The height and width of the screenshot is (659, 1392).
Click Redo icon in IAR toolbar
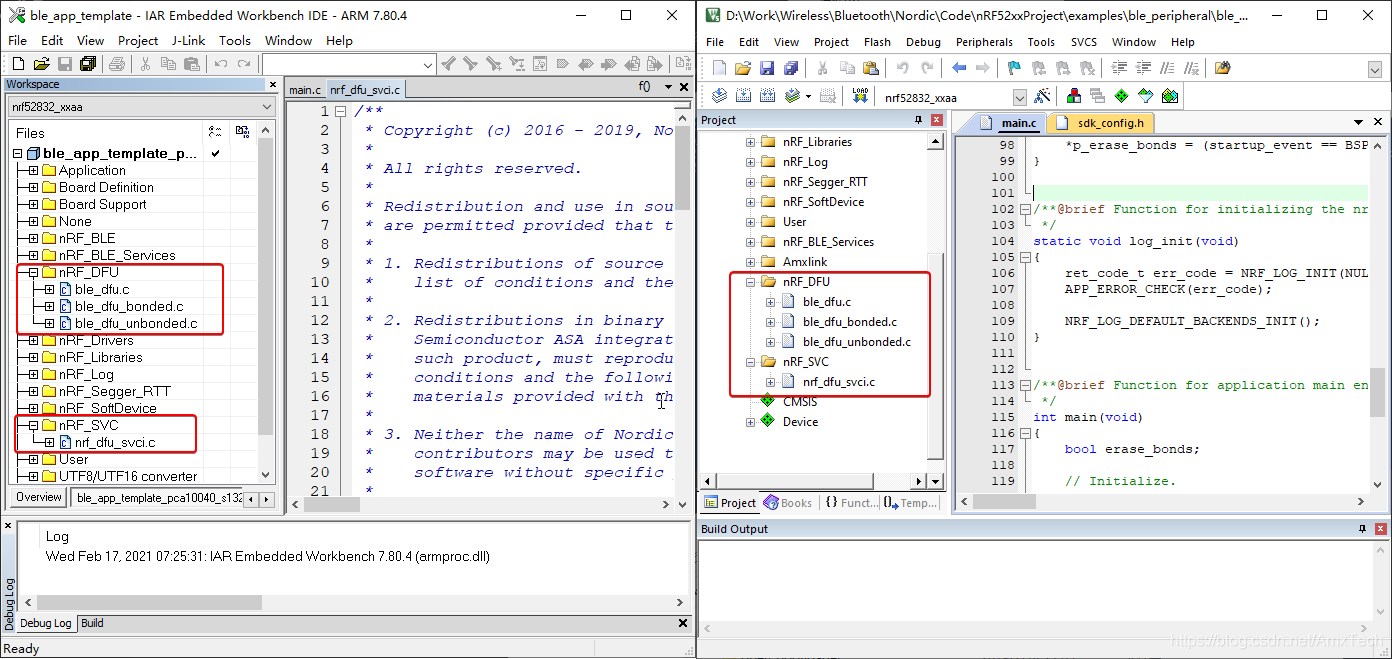tap(243, 64)
